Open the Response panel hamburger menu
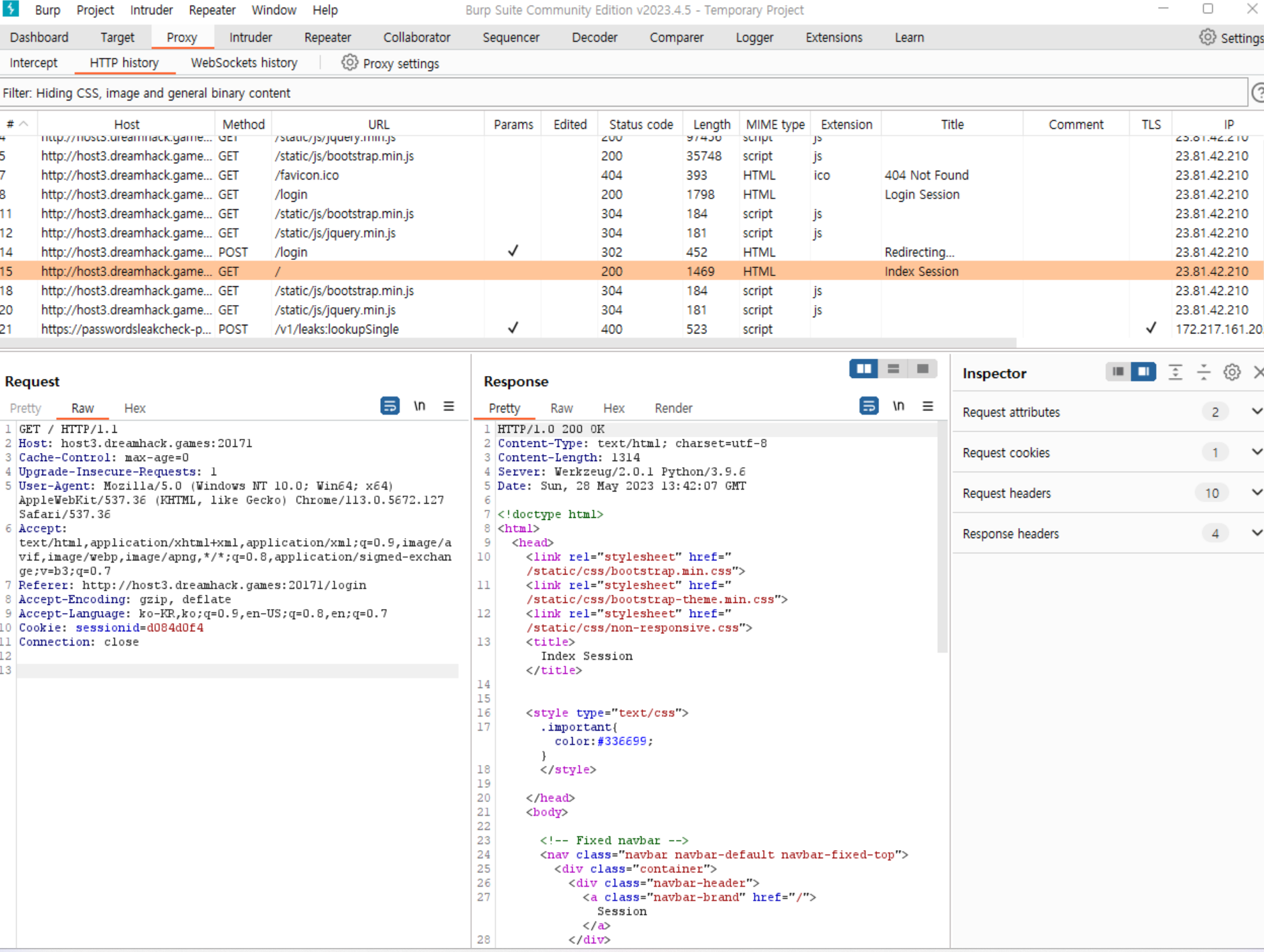This screenshot has width=1264, height=952. 928,406
